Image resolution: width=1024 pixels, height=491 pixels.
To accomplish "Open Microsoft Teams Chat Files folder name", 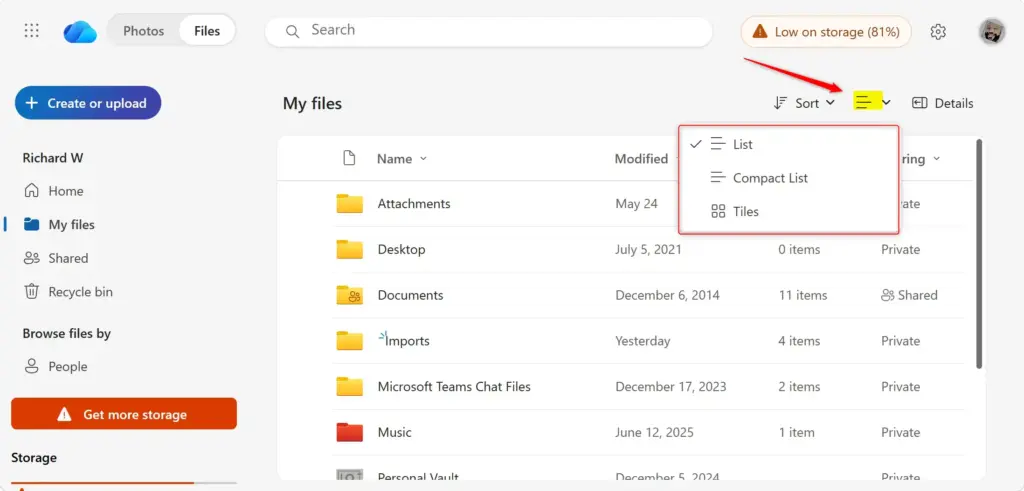I will click(454, 387).
